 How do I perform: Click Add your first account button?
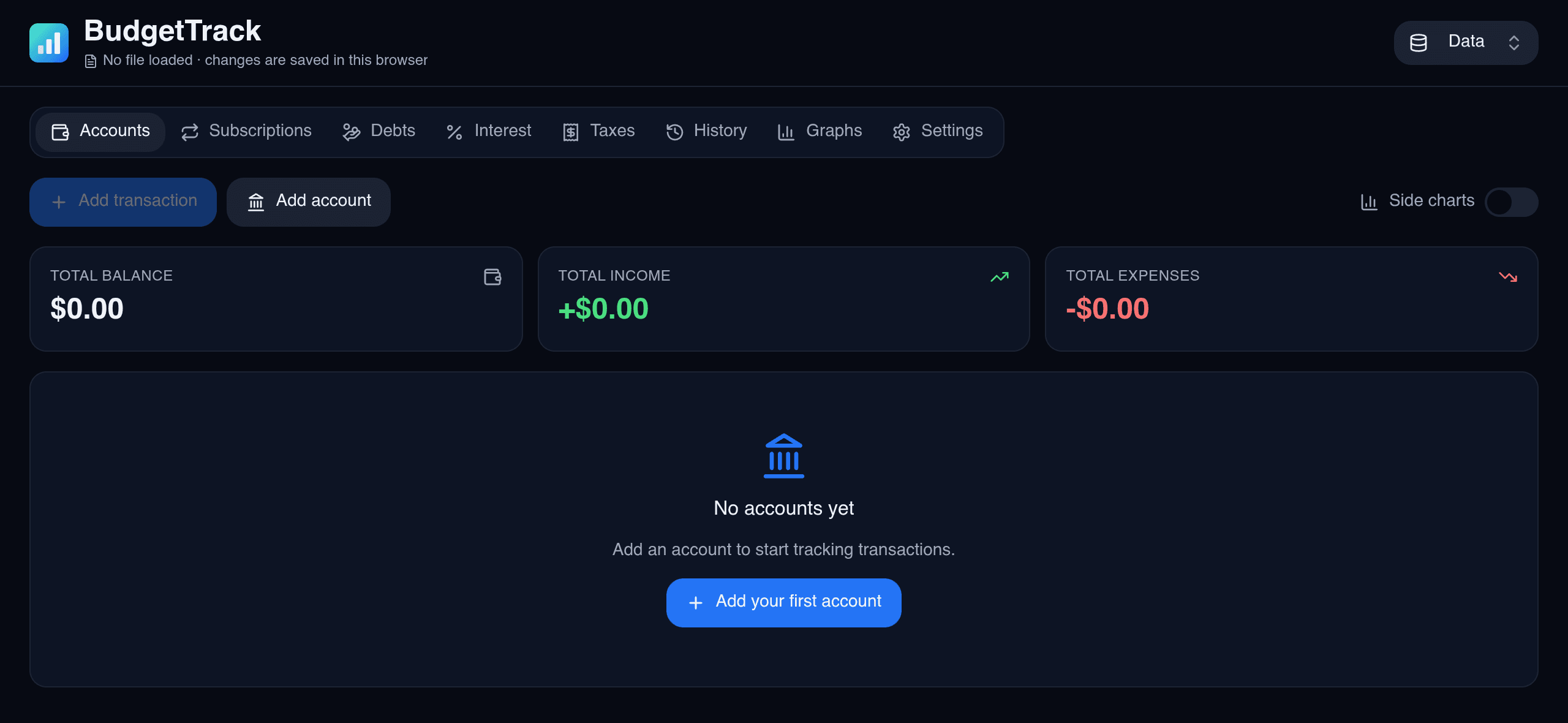click(x=784, y=602)
